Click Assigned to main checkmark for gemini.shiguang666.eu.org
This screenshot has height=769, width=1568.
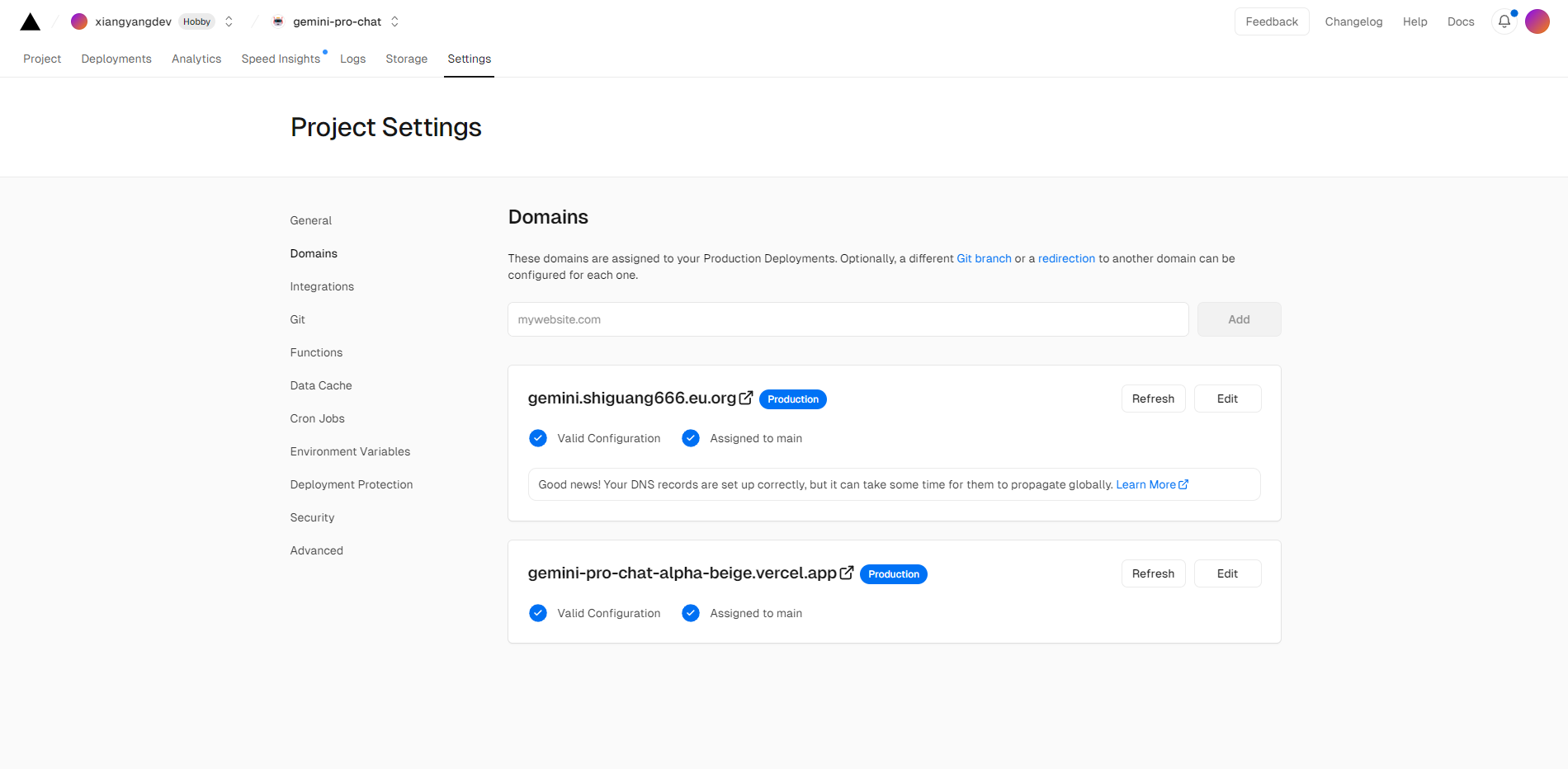(691, 438)
